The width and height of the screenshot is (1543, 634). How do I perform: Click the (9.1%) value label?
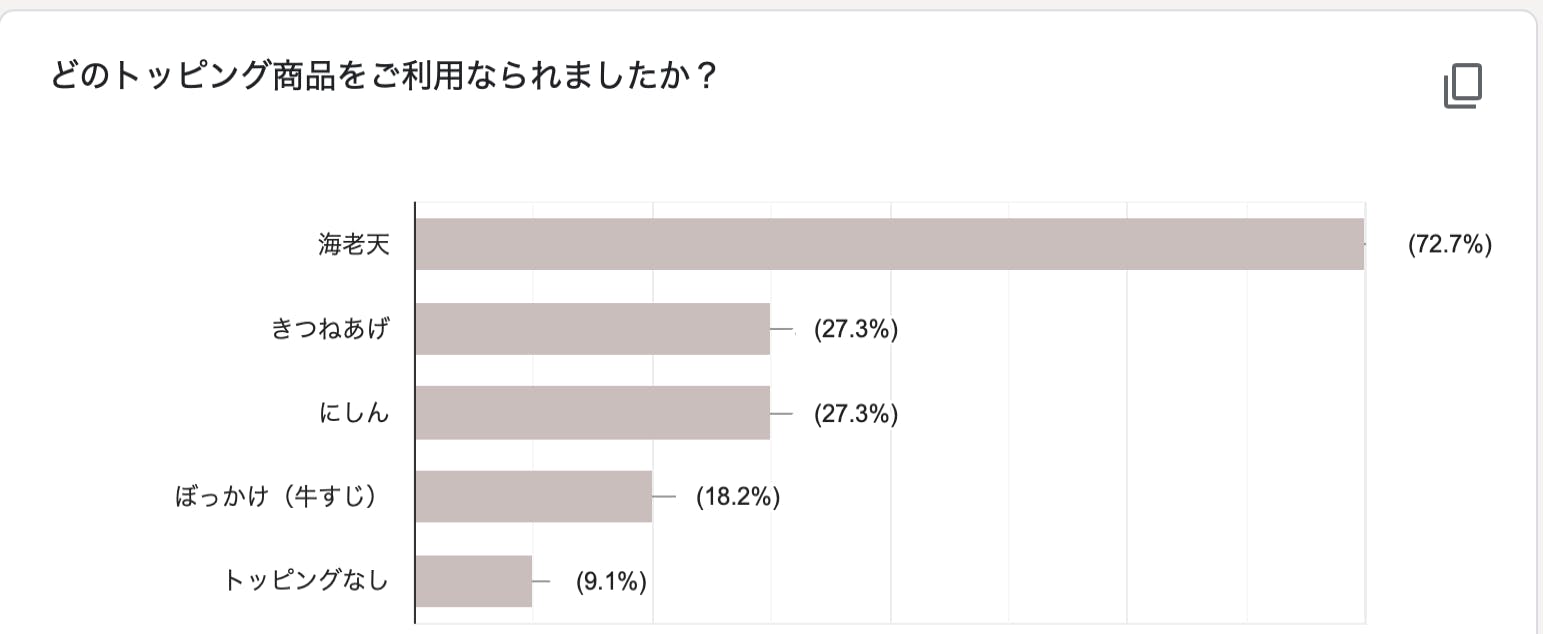611,581
